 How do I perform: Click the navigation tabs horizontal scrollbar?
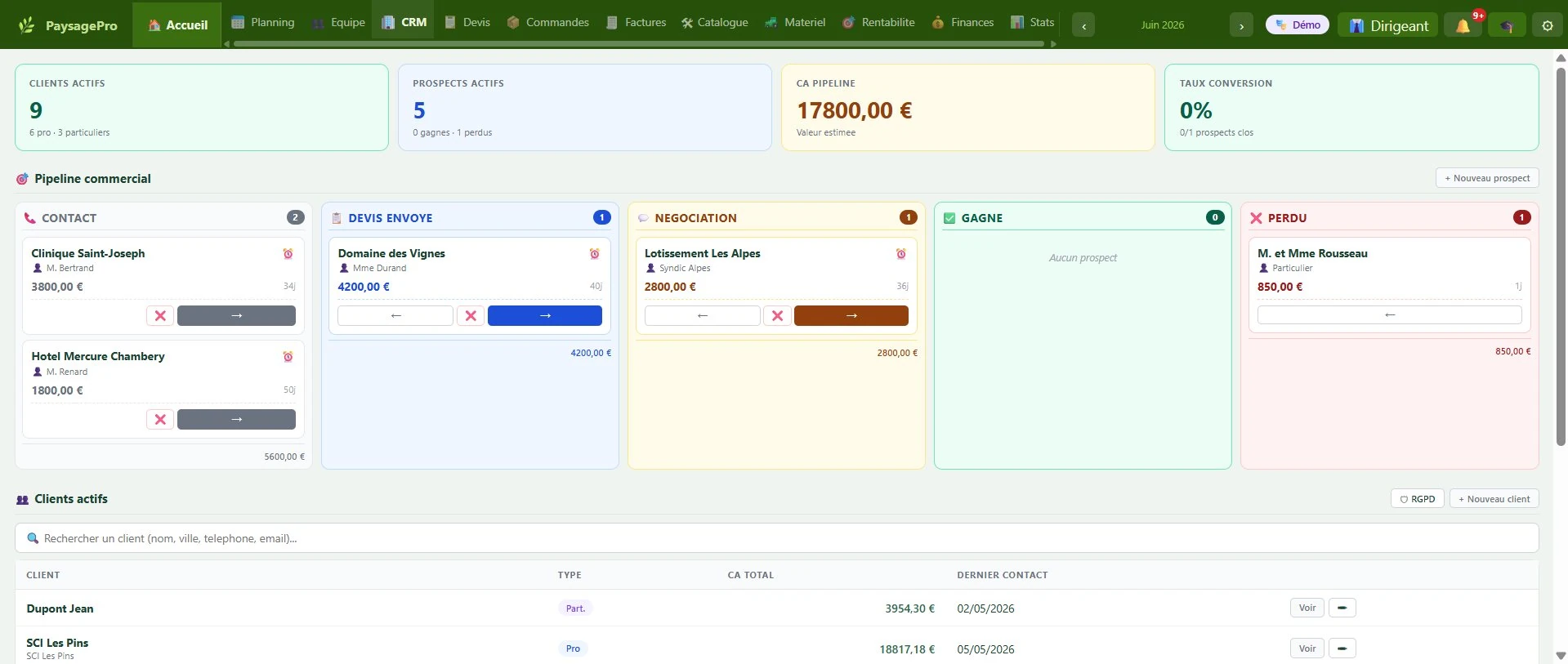[639, 44]
